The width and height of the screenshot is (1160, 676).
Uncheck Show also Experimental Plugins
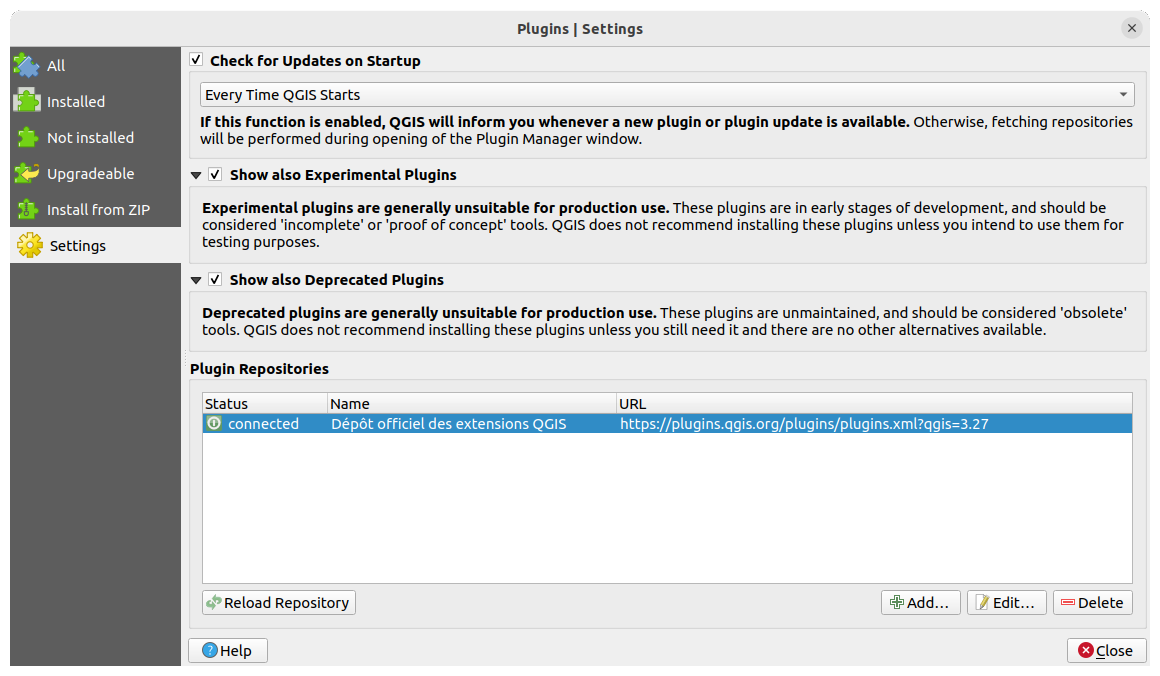point(216,174)
